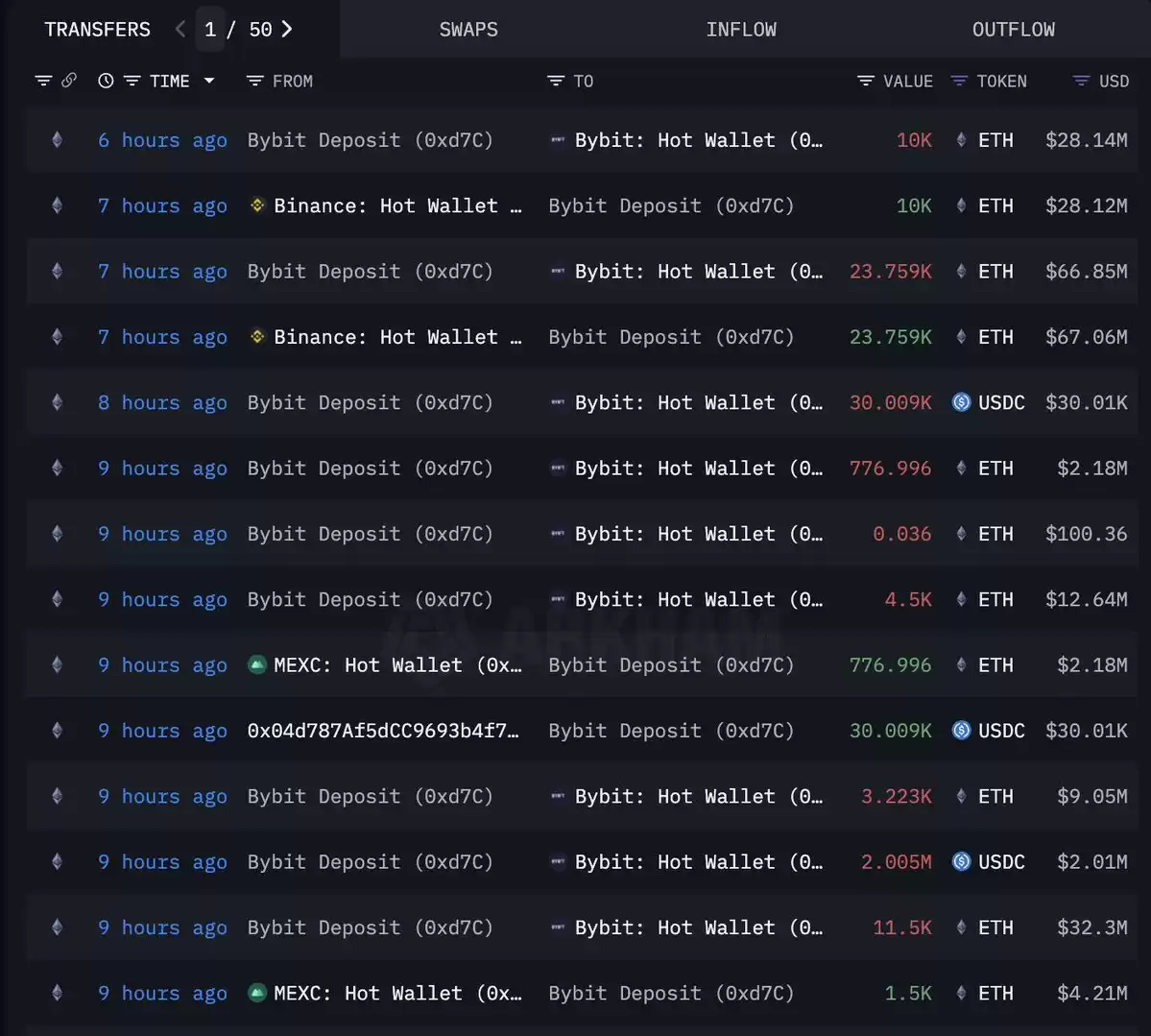
Task: Open Bybit: Hot Wallet recipient in the $12.64M row
Action: (699, 600)
